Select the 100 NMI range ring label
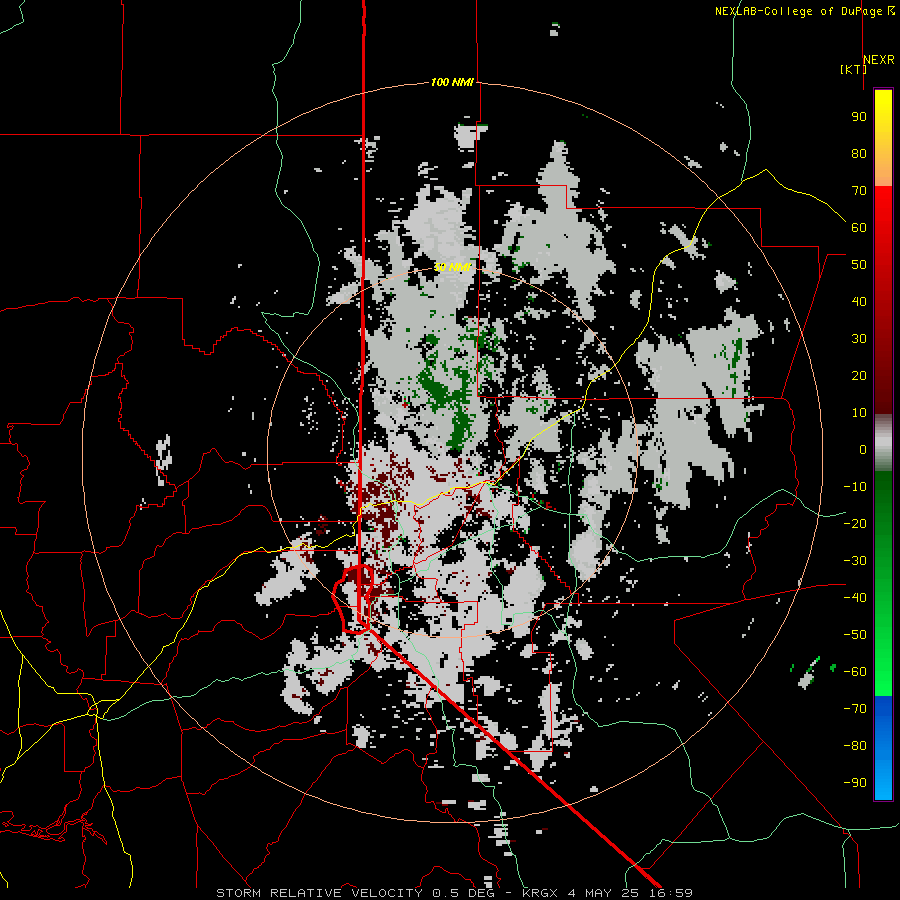 pyautogui.click(x=452, y=83)
